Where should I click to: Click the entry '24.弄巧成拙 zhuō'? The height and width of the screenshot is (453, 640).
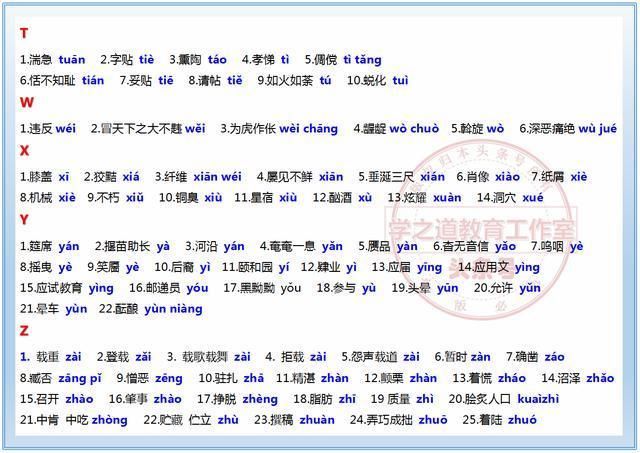[x=398, y=420]
